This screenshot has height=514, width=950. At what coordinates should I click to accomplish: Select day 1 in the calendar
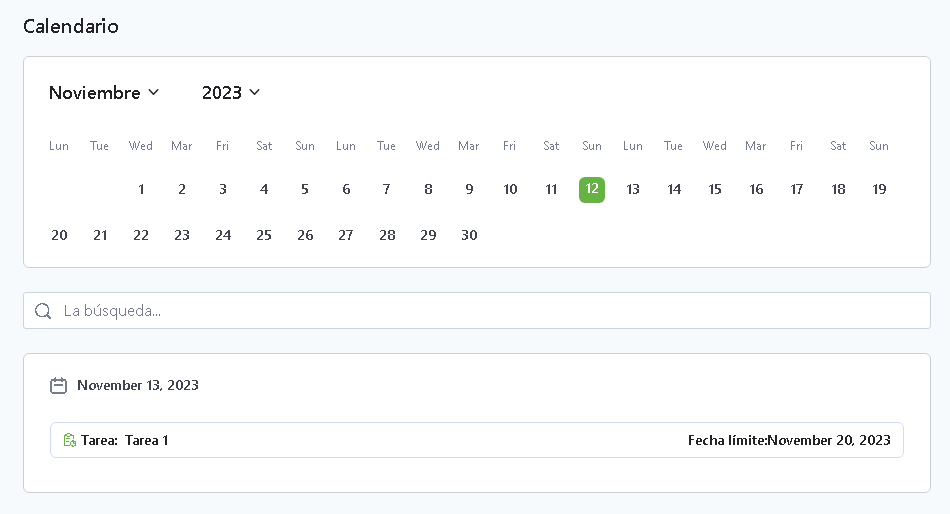coord(141,189)
